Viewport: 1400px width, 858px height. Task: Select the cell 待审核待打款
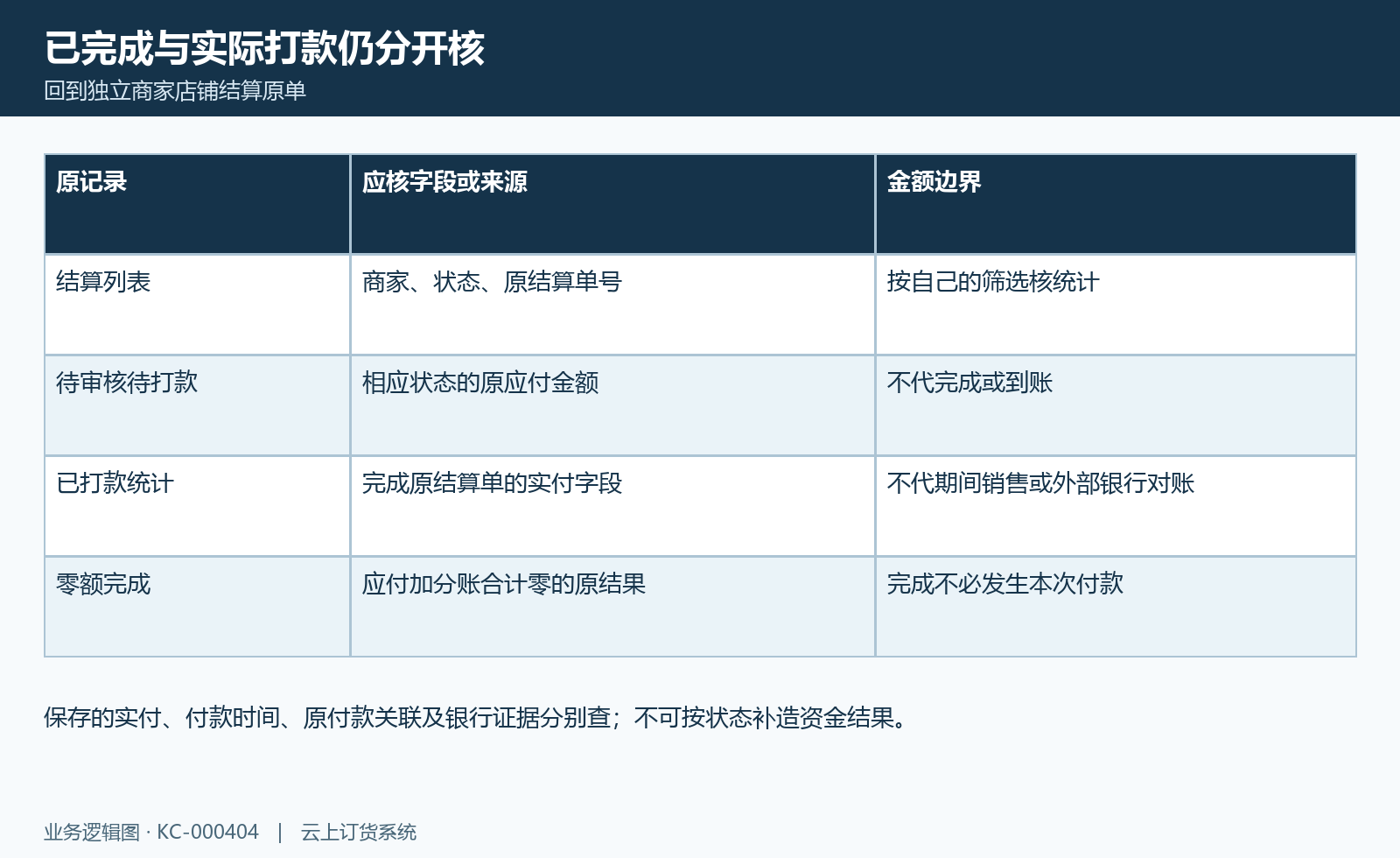[198, 405]
